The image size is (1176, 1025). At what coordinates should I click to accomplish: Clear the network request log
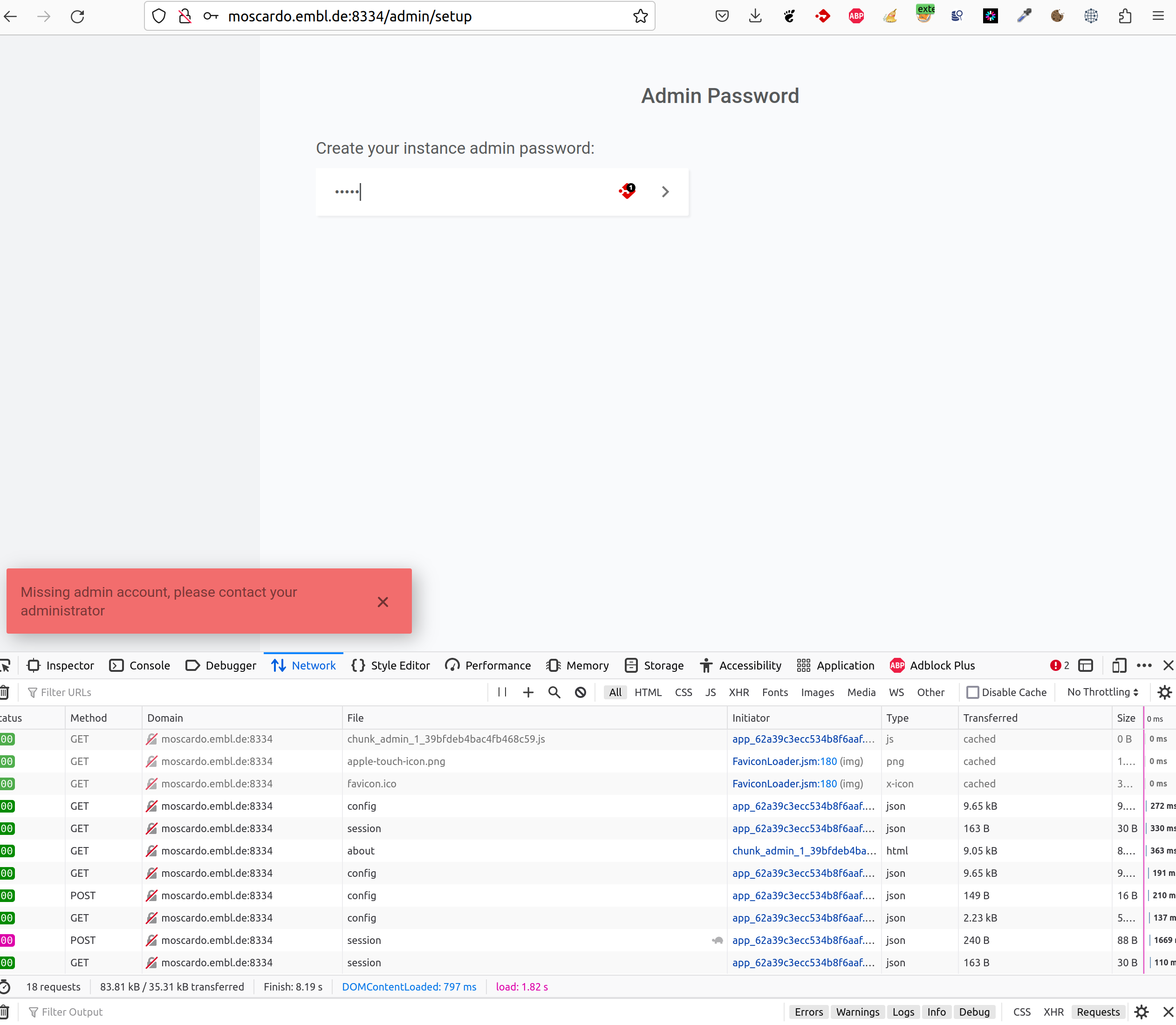pos(5,692)
